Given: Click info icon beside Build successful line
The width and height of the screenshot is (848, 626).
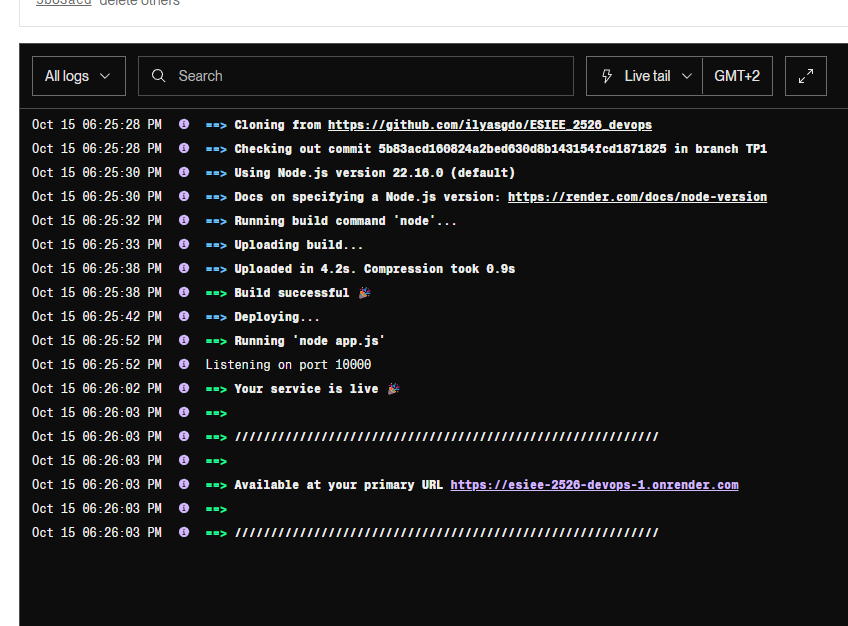Looking at the screenshot, I should coord(184,293).
